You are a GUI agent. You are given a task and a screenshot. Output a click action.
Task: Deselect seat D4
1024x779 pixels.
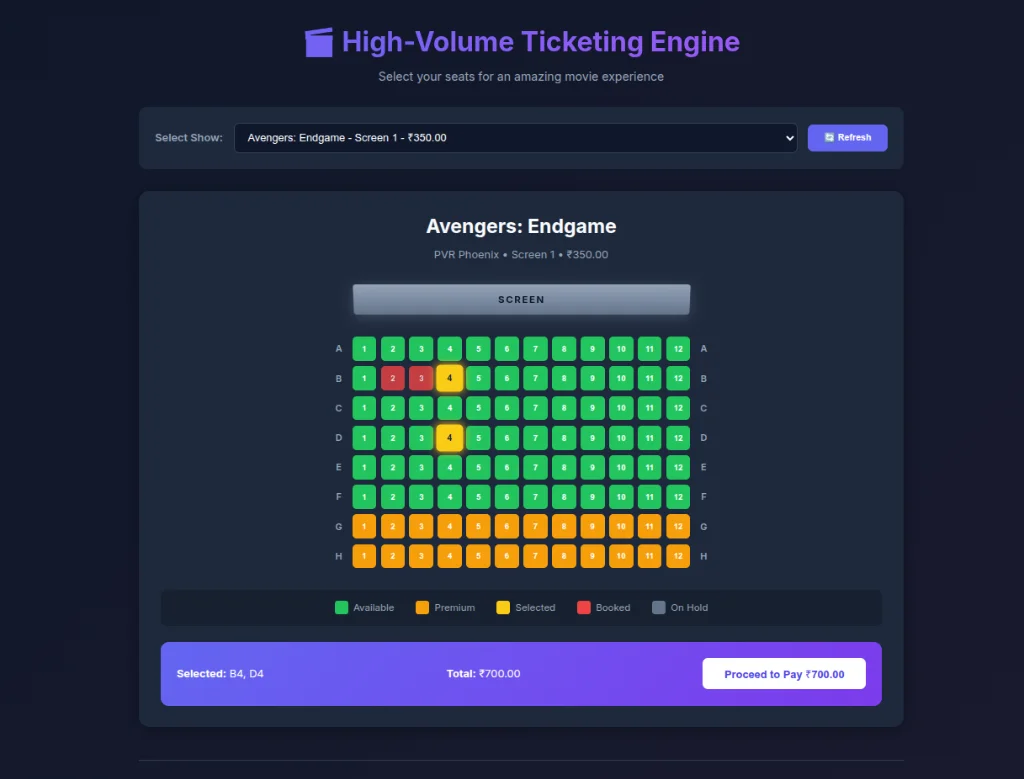point(449,437)
